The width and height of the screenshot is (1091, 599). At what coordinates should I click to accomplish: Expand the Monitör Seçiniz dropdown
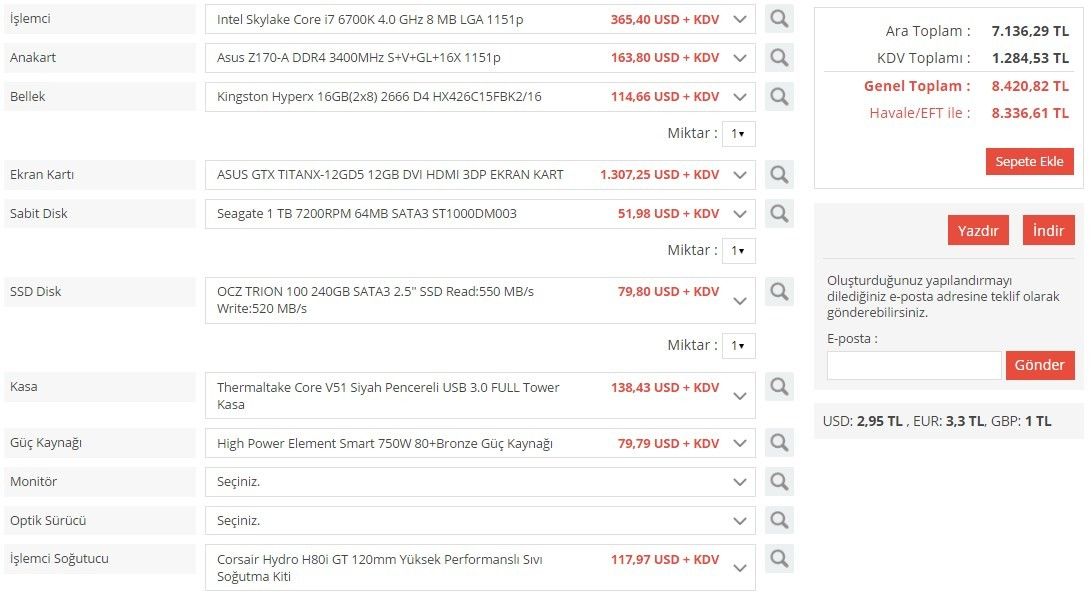(739, 482)
